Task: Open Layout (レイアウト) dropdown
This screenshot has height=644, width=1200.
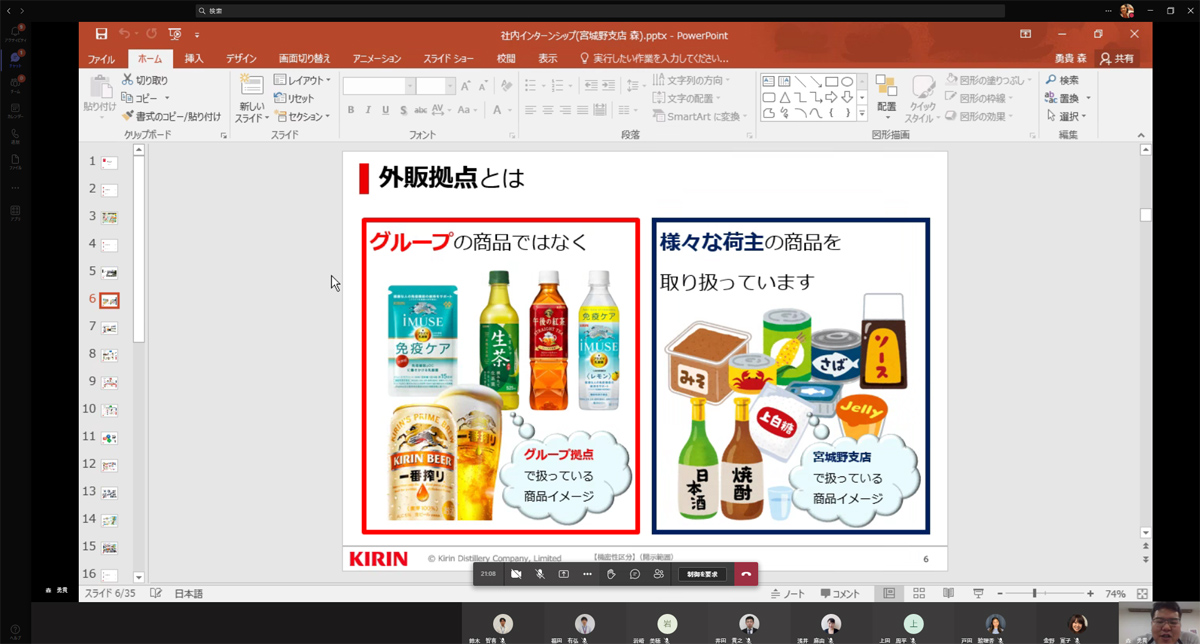Action: point(301,80)
